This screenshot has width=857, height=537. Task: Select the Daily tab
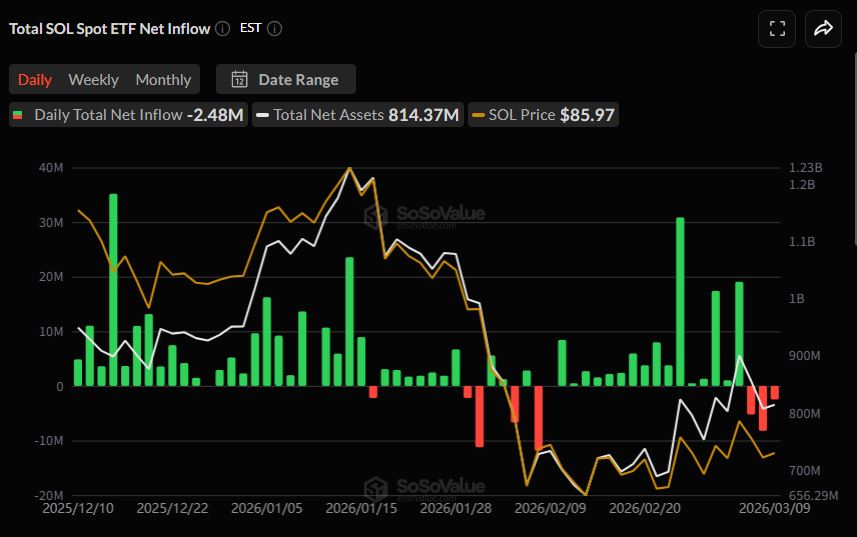click(35, 80)
